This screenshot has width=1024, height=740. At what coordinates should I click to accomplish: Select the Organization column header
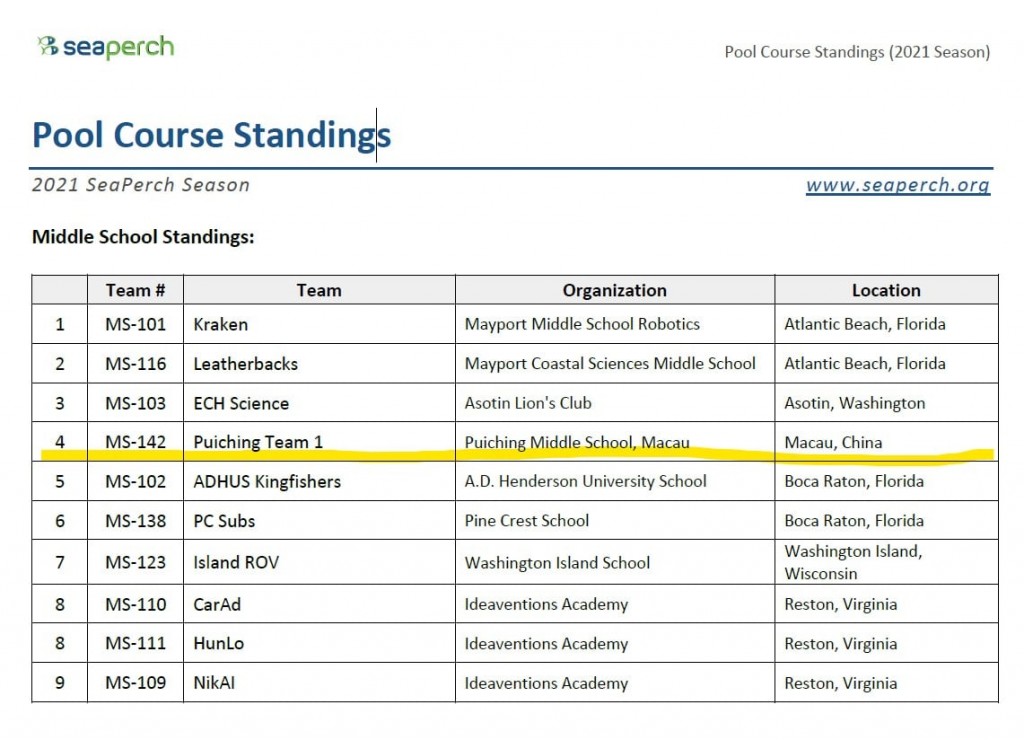click(614, 291)
